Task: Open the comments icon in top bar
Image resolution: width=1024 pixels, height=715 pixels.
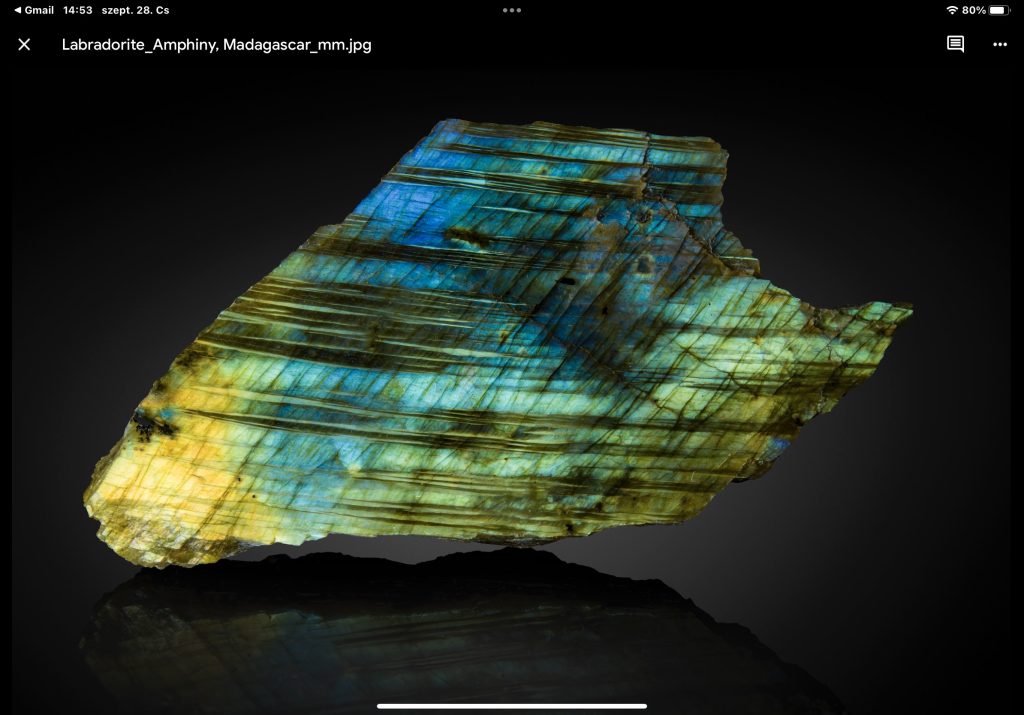Action: click(955, 44)
